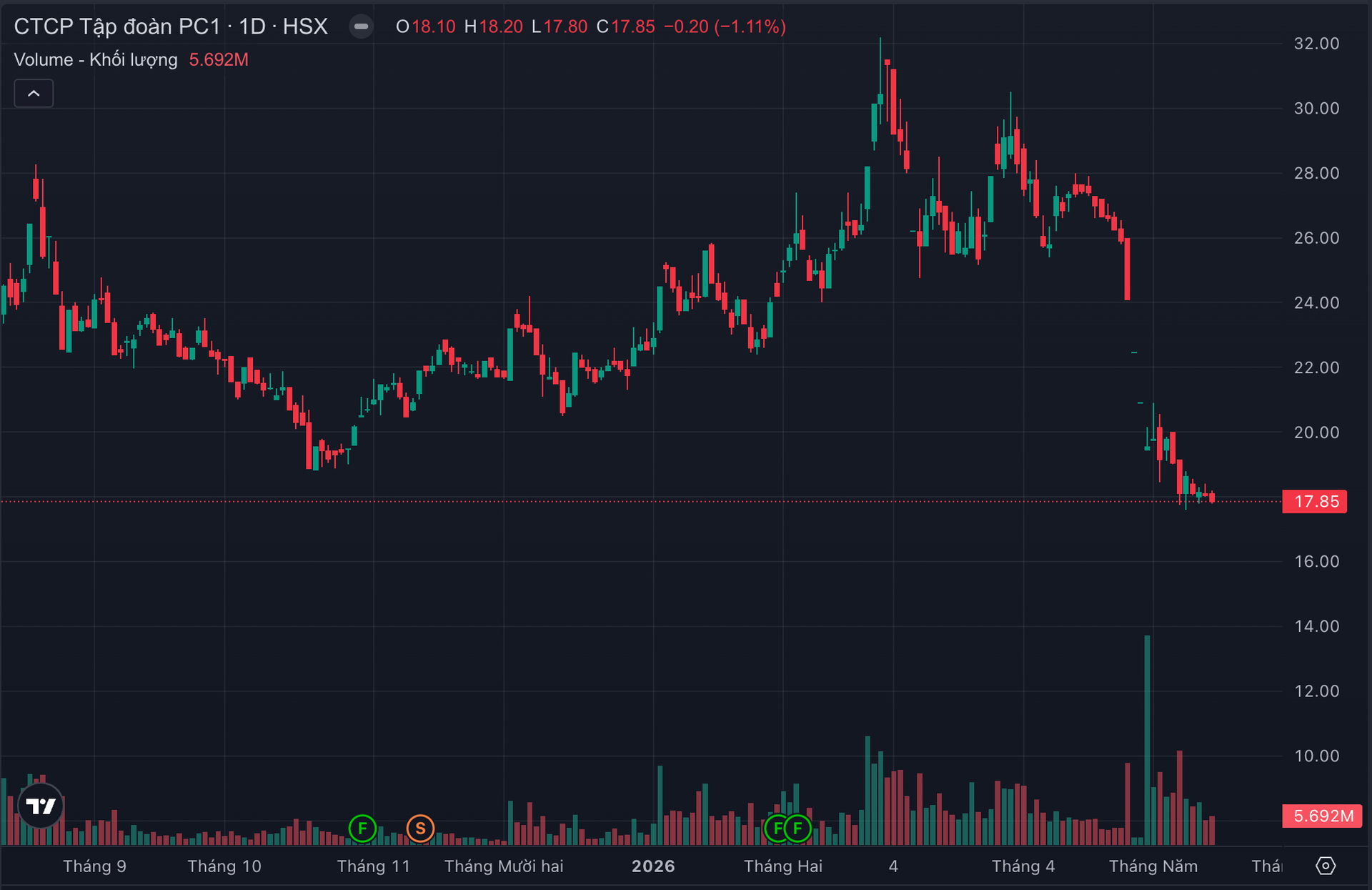Viewport: 1372px width, 890px height.
Task: Click the 14.00 price axis label
Action: pyautogui.click(x=1316, y=626)
